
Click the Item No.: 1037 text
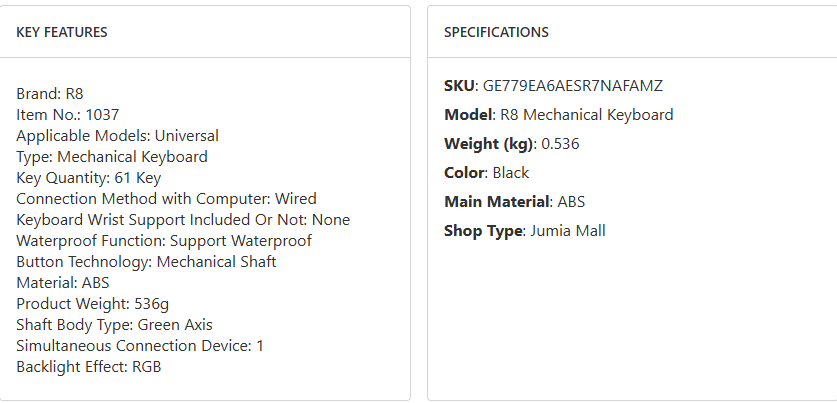67,115
